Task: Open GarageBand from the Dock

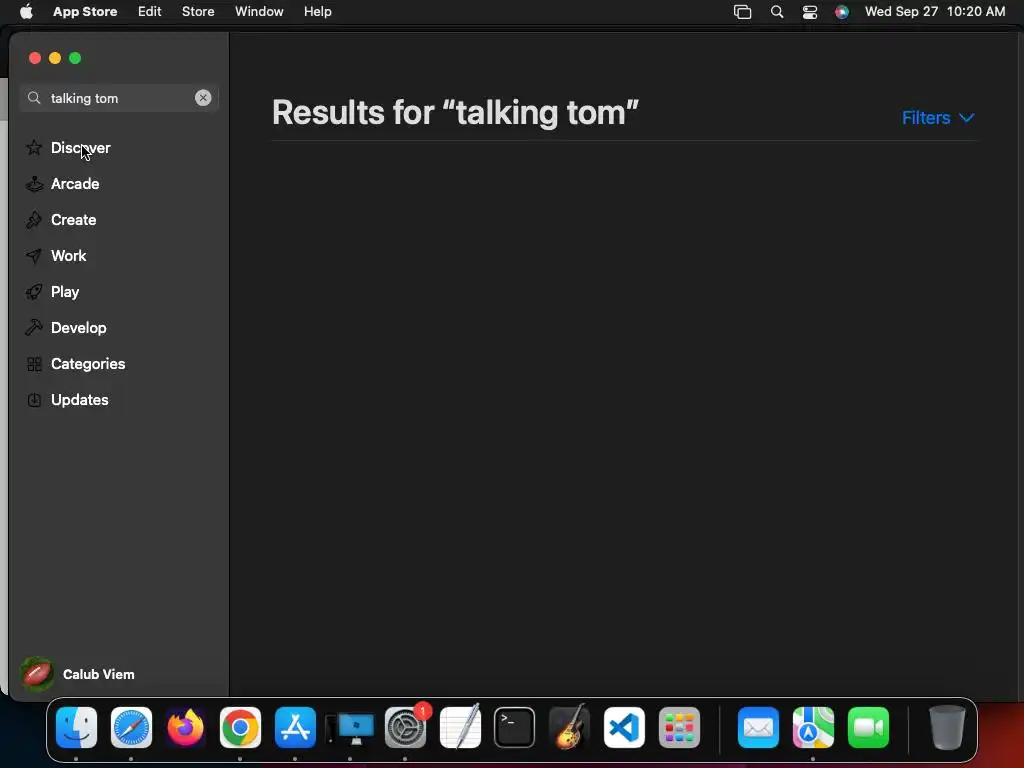Action: pos(569,727)
